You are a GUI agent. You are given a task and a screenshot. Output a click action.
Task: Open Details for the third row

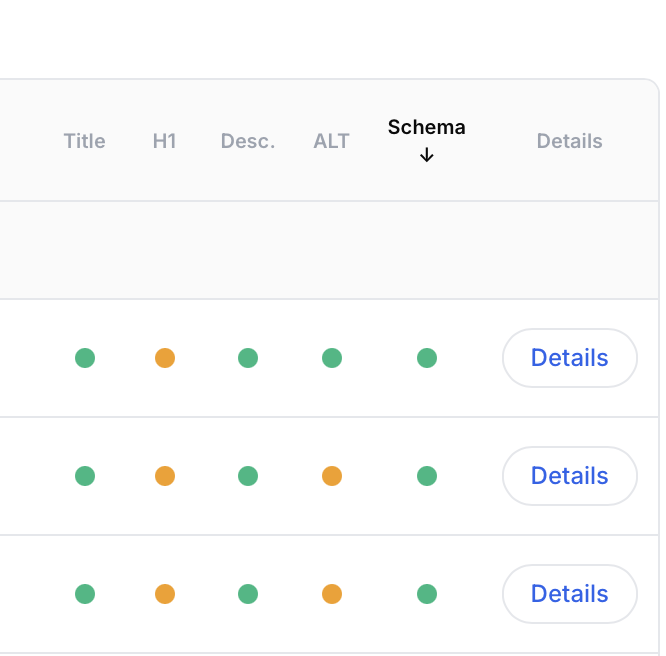tap(569, 594)
